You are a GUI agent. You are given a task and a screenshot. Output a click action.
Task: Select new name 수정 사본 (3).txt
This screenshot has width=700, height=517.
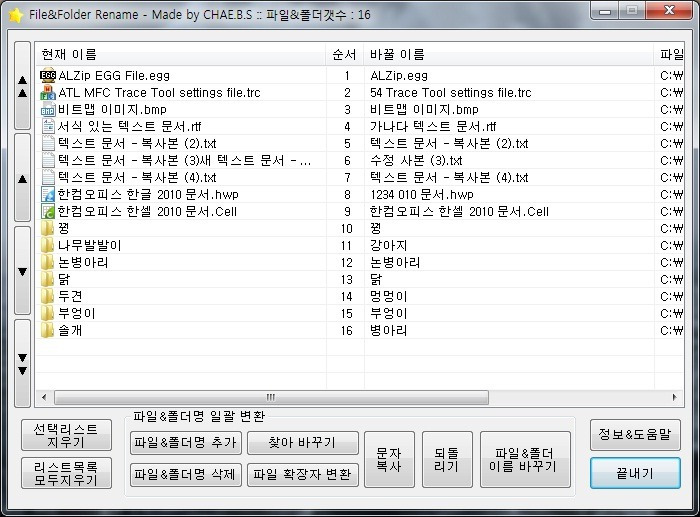pos(416,161)
